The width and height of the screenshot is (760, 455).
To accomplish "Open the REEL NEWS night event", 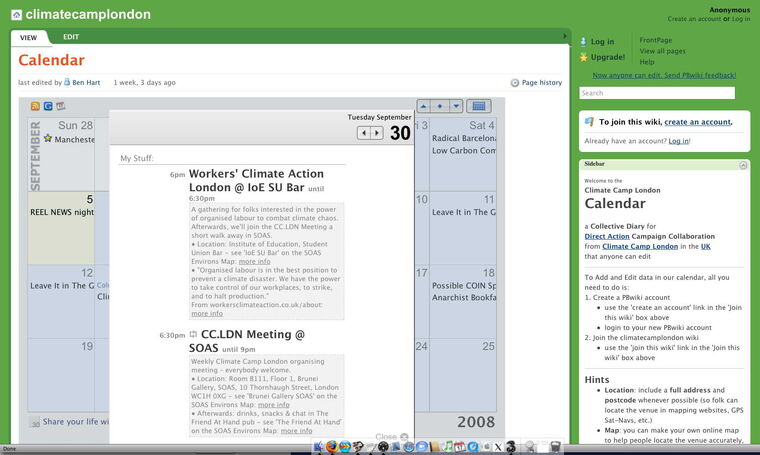I will 62,212.
